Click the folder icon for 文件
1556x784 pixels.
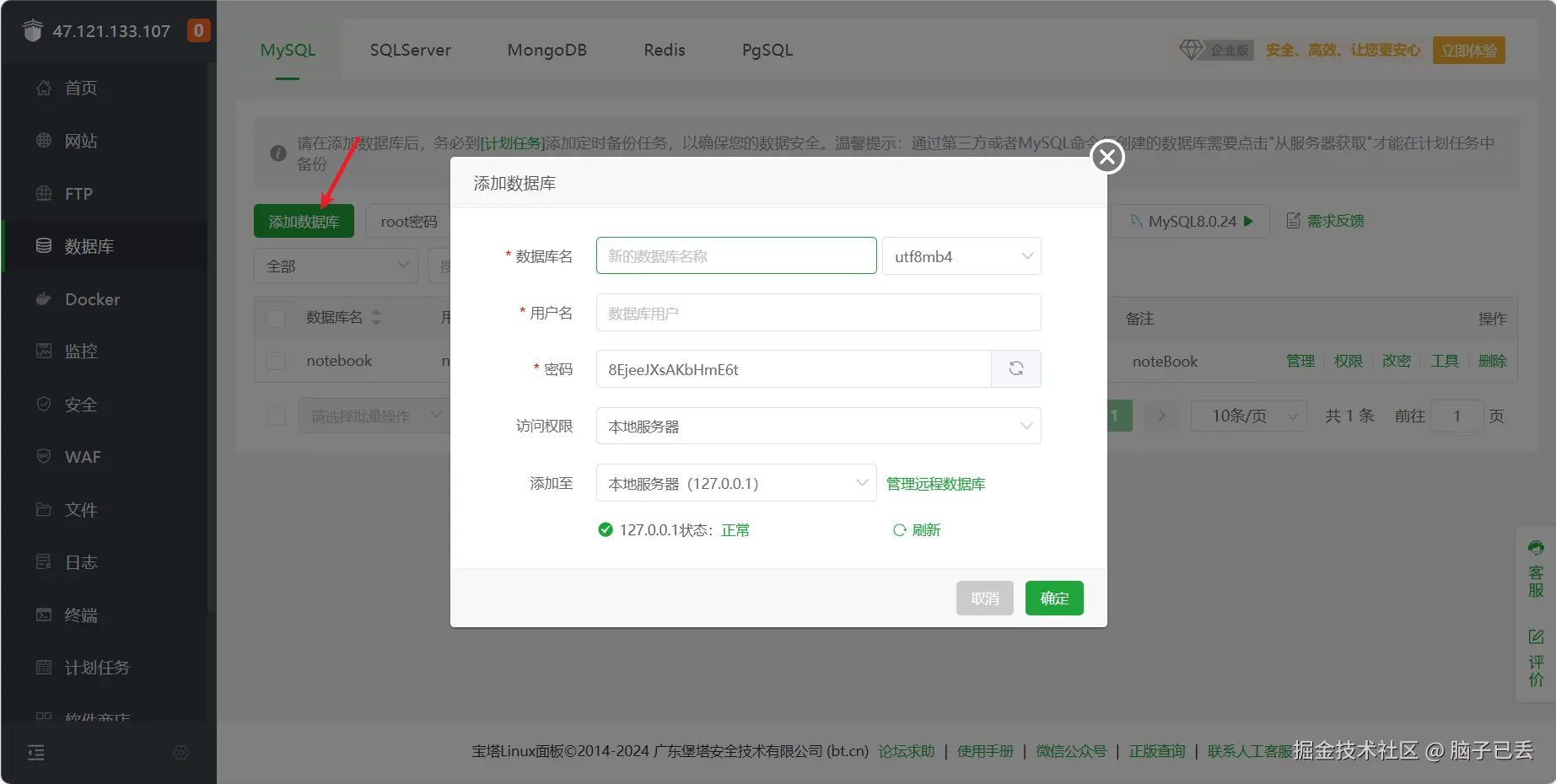44,509
